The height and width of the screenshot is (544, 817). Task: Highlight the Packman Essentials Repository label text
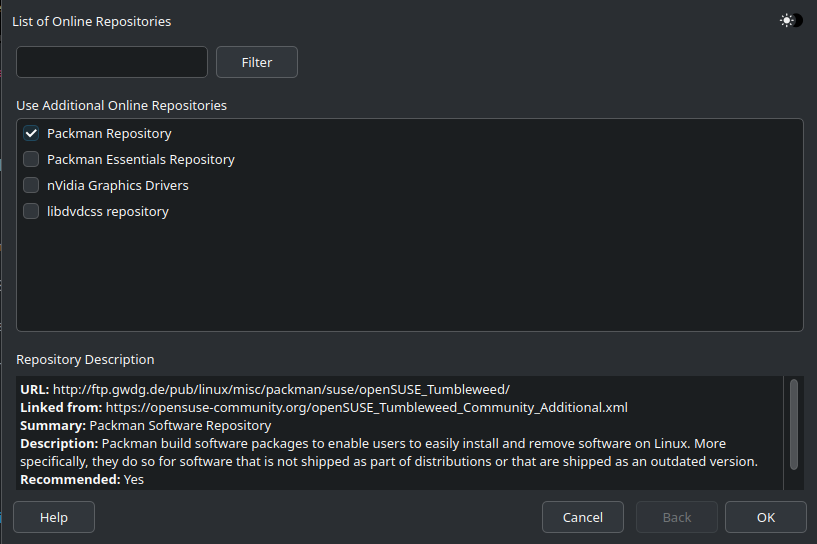click(141, 159)
